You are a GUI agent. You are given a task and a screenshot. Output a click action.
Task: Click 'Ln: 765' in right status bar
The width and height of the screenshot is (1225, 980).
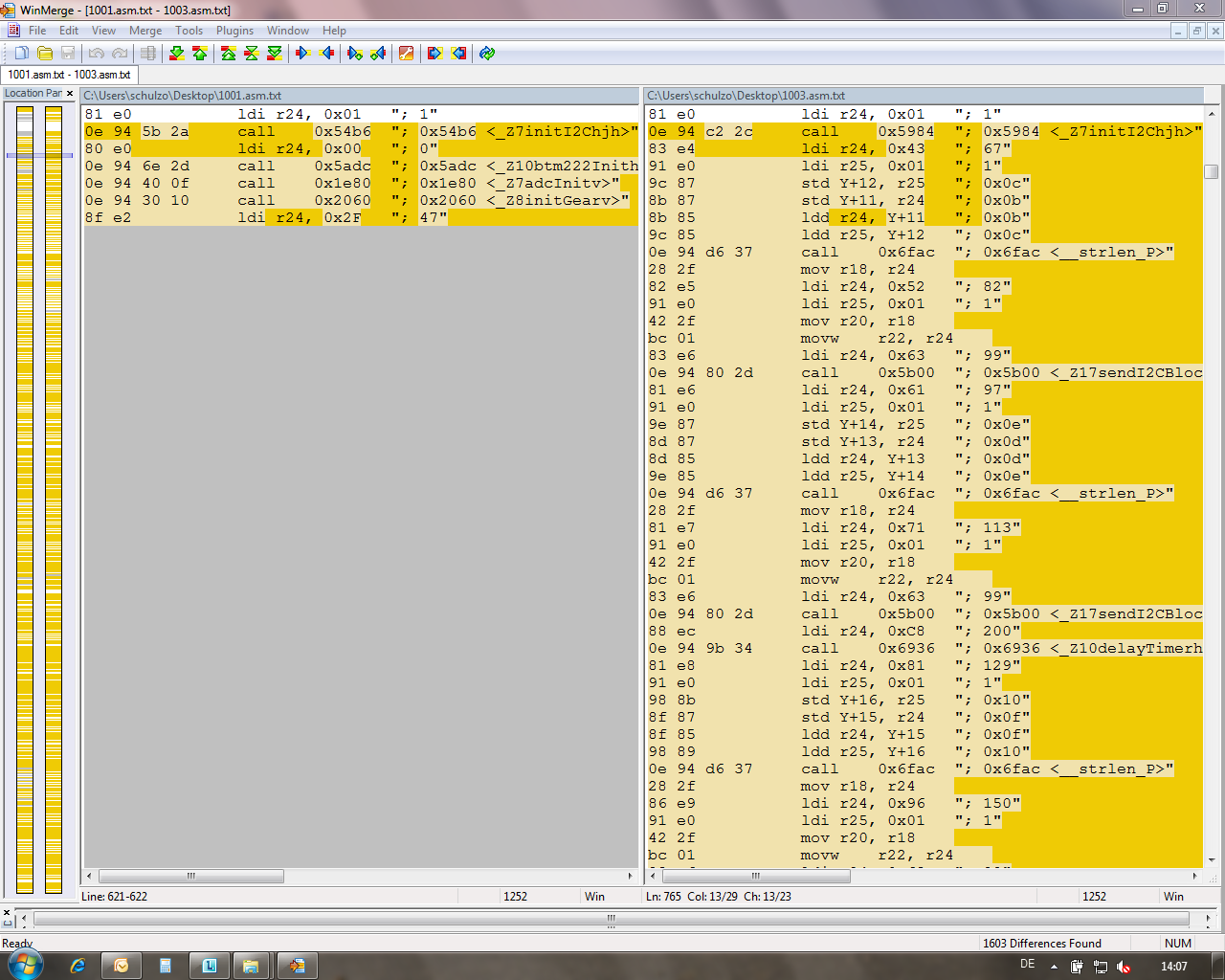pyautogui.click(x=663, y=897)
